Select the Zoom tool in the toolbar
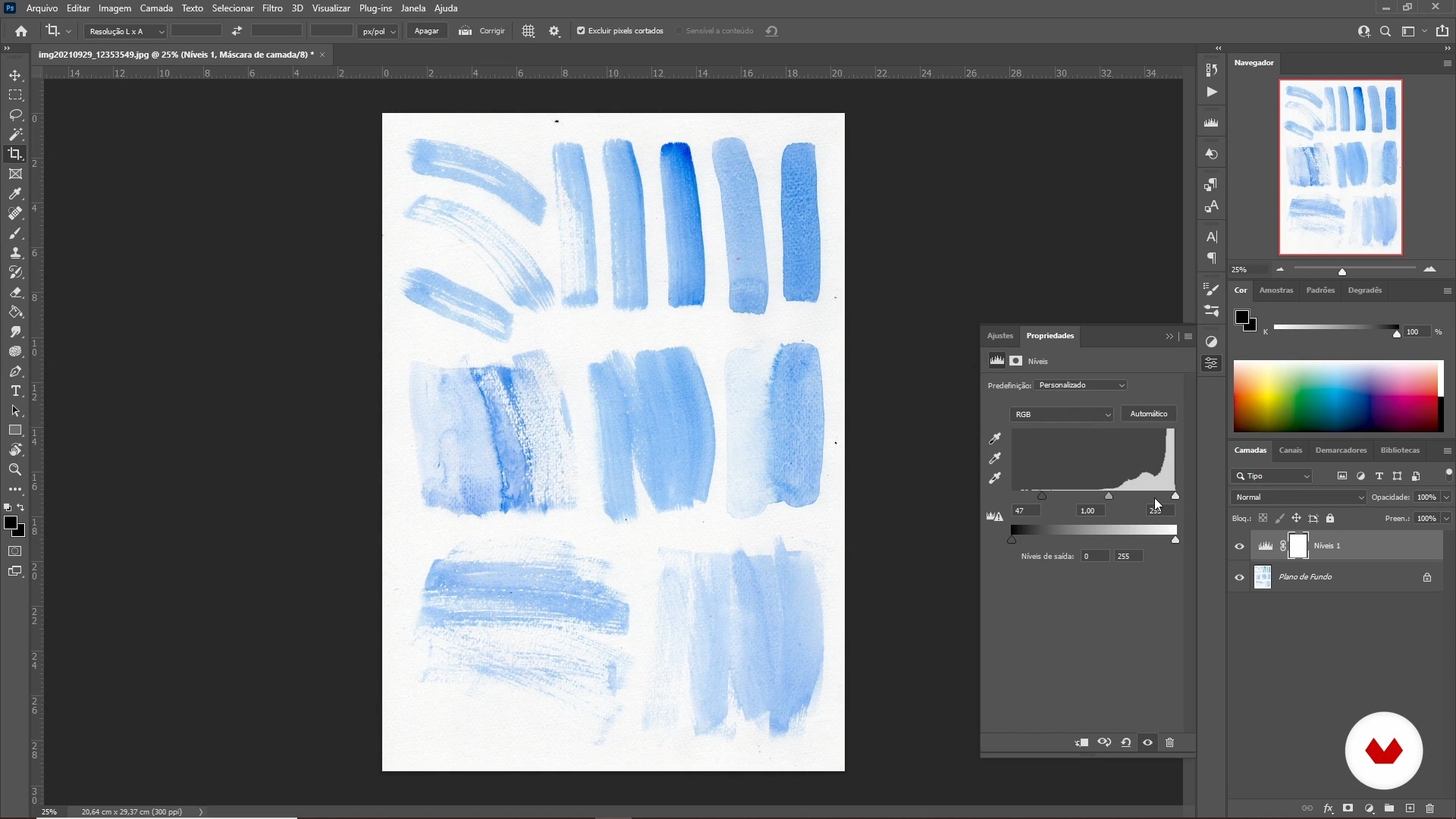 [x=15, y=470]
